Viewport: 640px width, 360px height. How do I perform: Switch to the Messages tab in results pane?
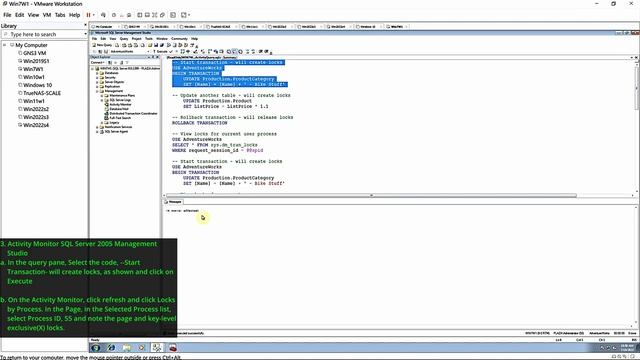173,202
